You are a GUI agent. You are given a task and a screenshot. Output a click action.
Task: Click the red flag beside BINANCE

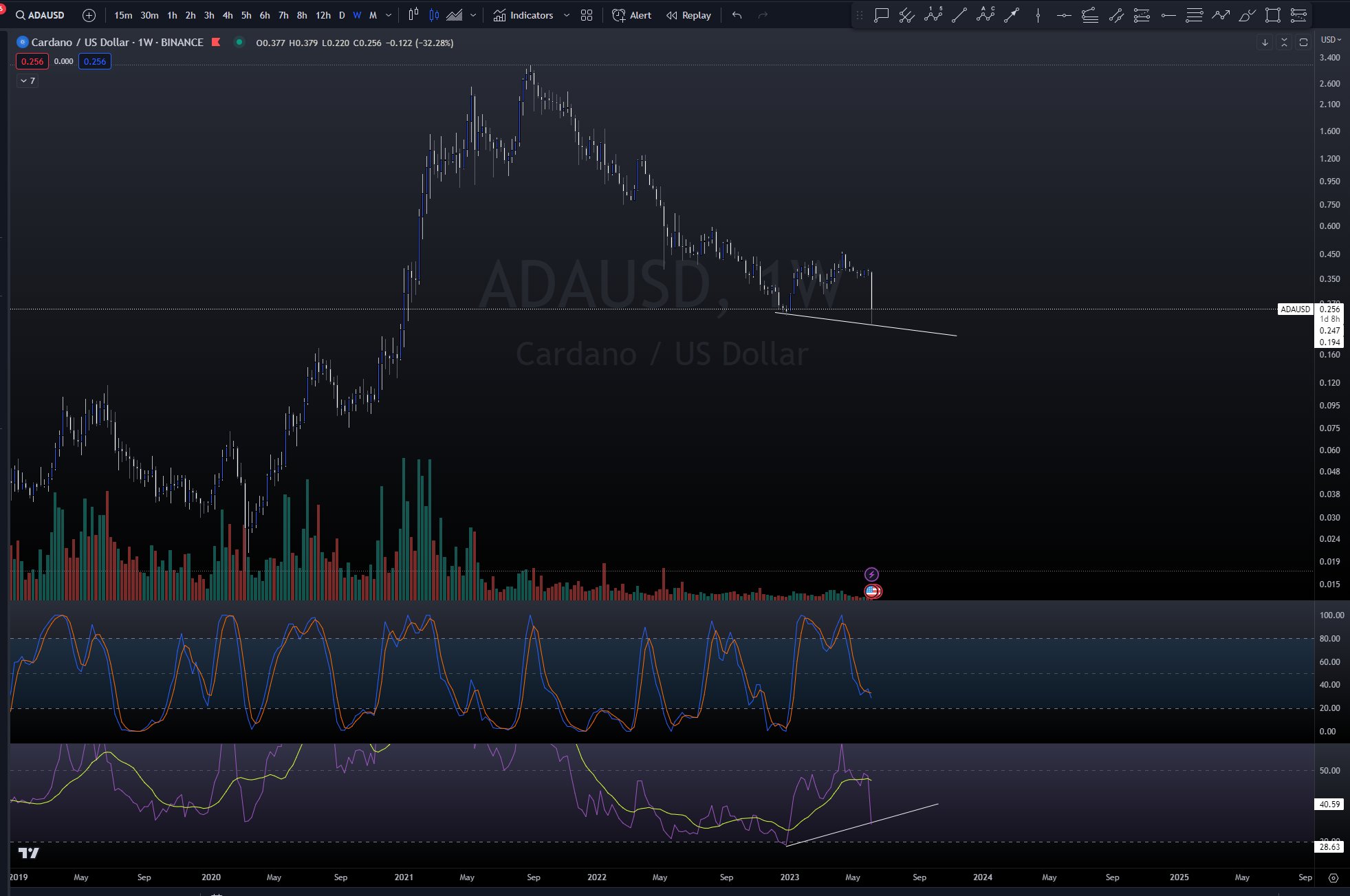click(x=216, y=42)
